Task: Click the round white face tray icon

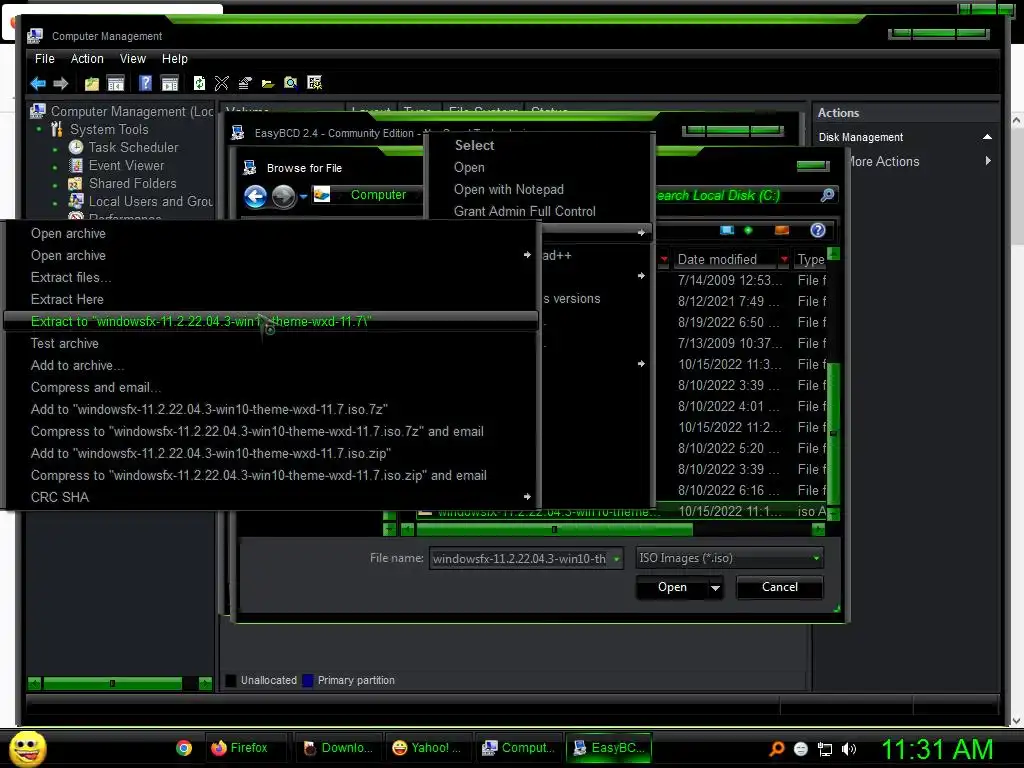Action: click(801, 749)
